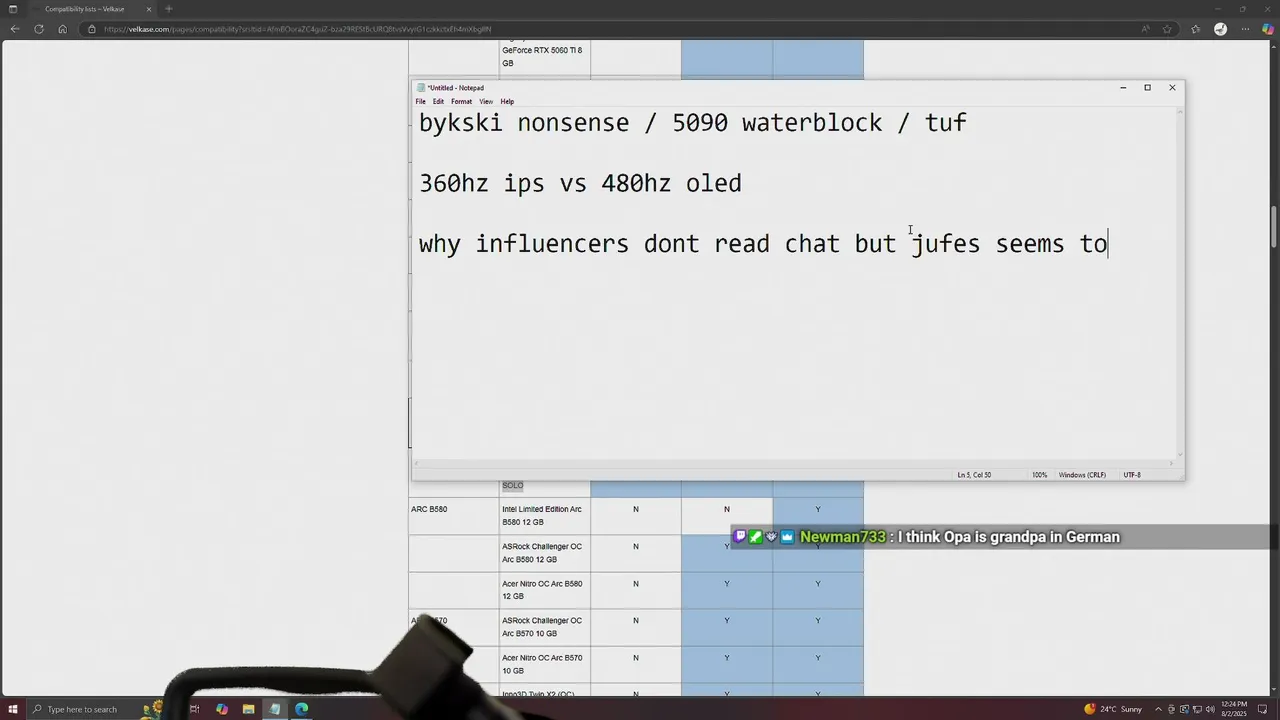Open the weather widget showing 24°C Sunny
Viewport: 1280px width, 720px height.
[x=1113, y=709]
